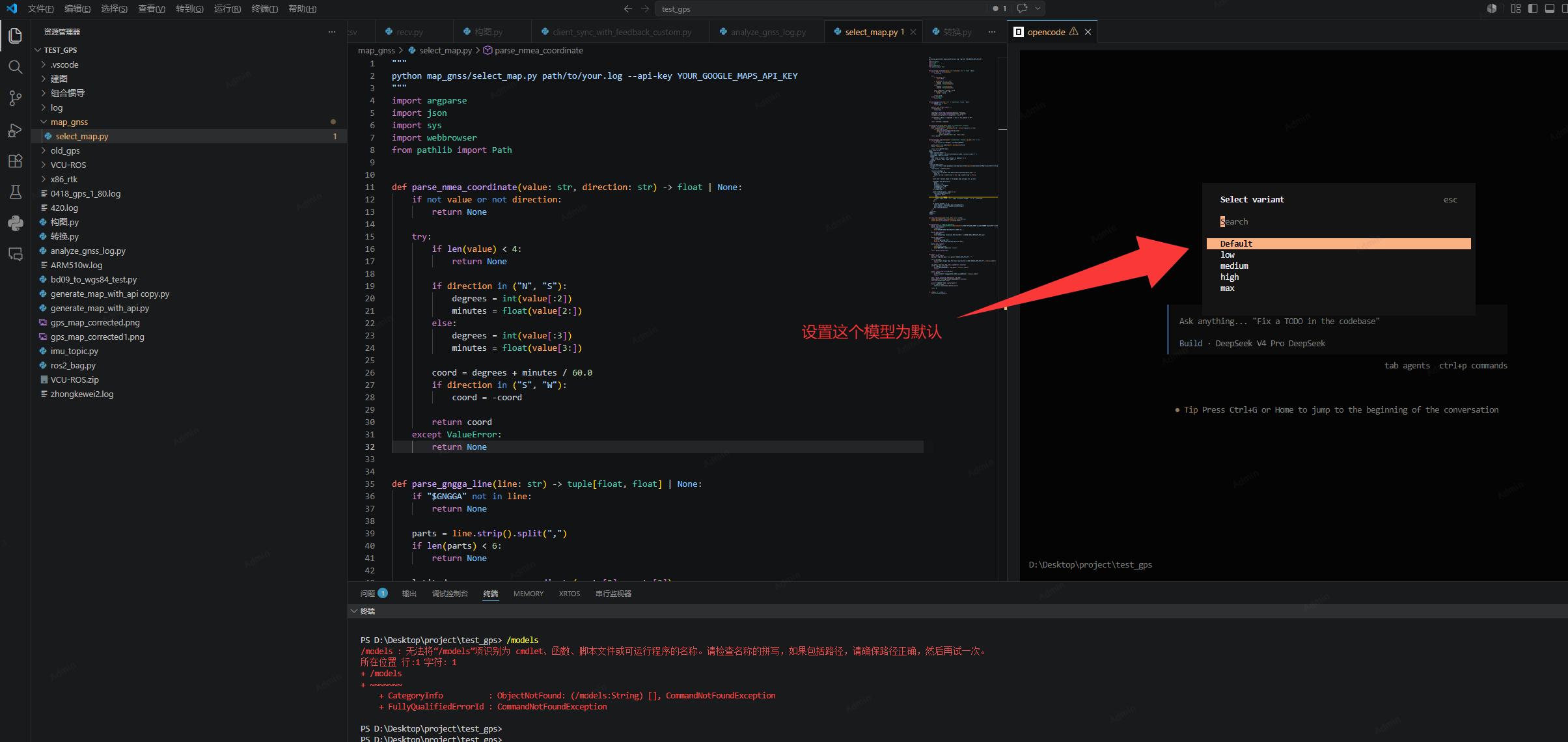
Task: Open the chat comments view icon
Action: pos(16,254)
